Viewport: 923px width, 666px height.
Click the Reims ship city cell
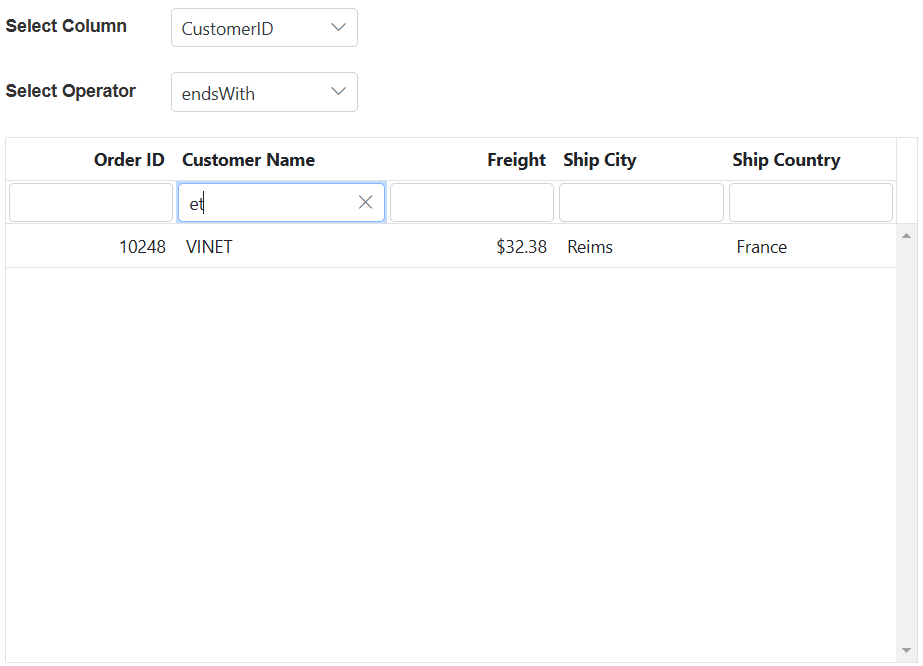click(x=590, y=247)
